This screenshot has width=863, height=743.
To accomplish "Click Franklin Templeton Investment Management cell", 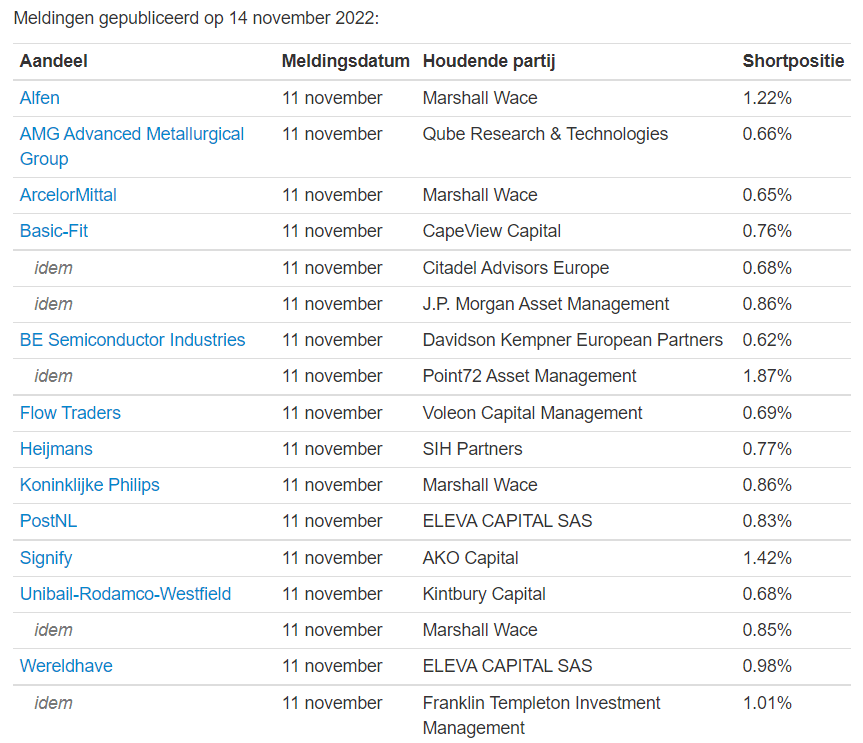I will (542, 715).
